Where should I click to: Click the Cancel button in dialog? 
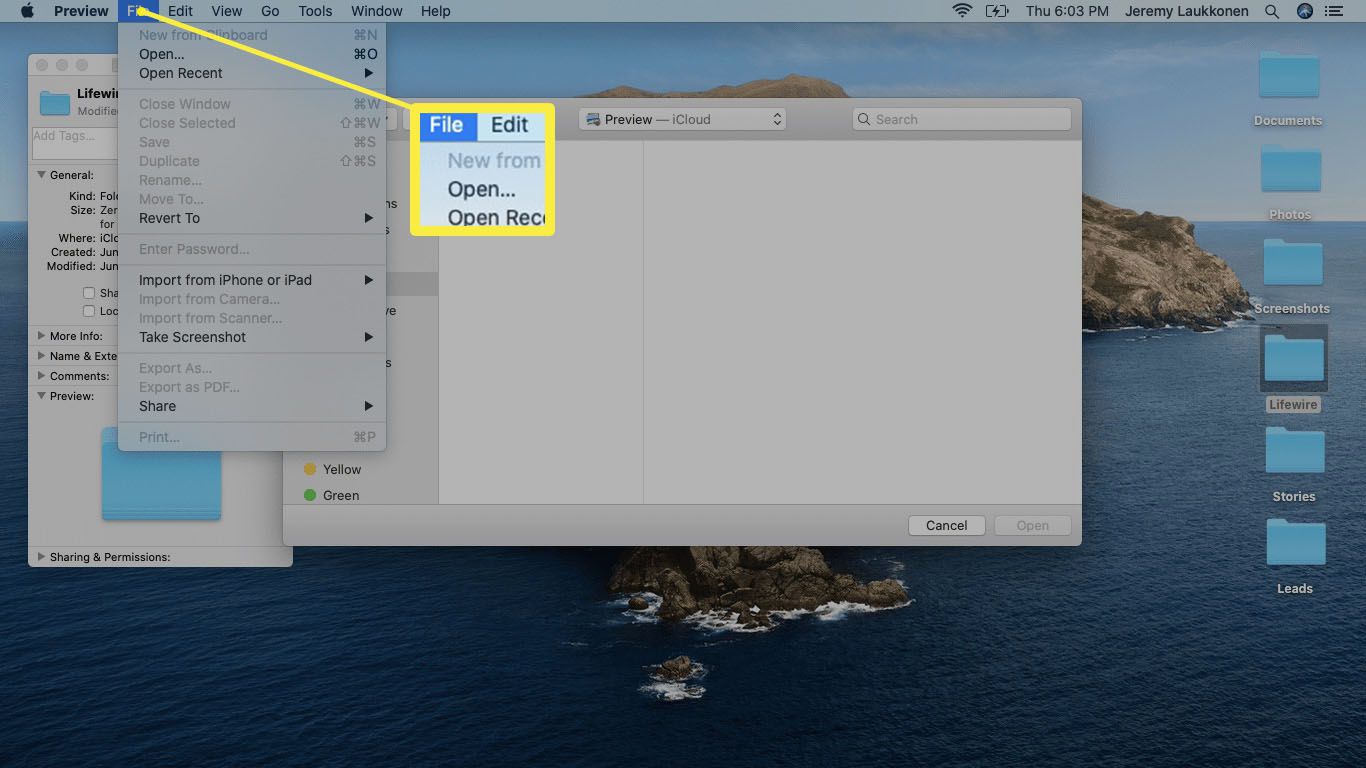click(946, 525)
